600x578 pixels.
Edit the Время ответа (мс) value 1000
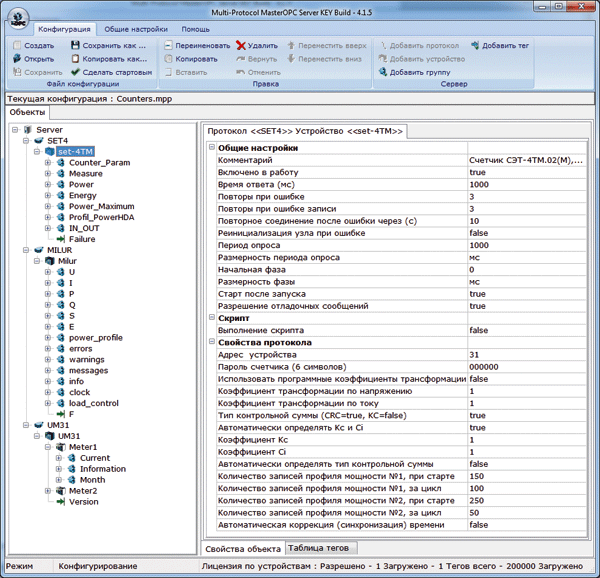point(527,184)
